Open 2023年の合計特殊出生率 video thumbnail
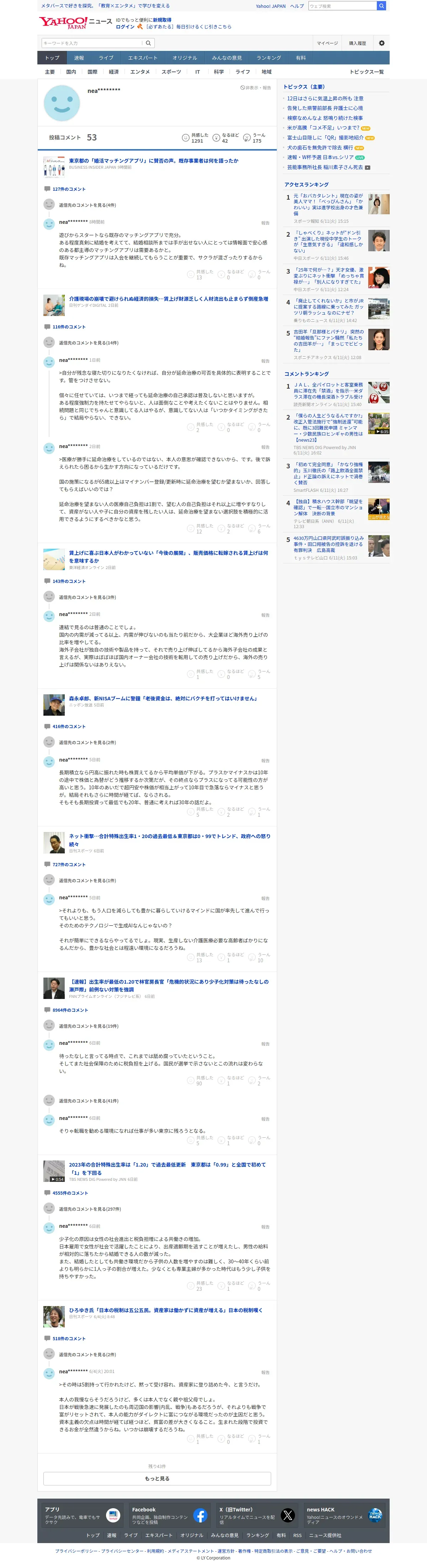The width and height of the screenshot is (427, 1568). click(54, 1172)
